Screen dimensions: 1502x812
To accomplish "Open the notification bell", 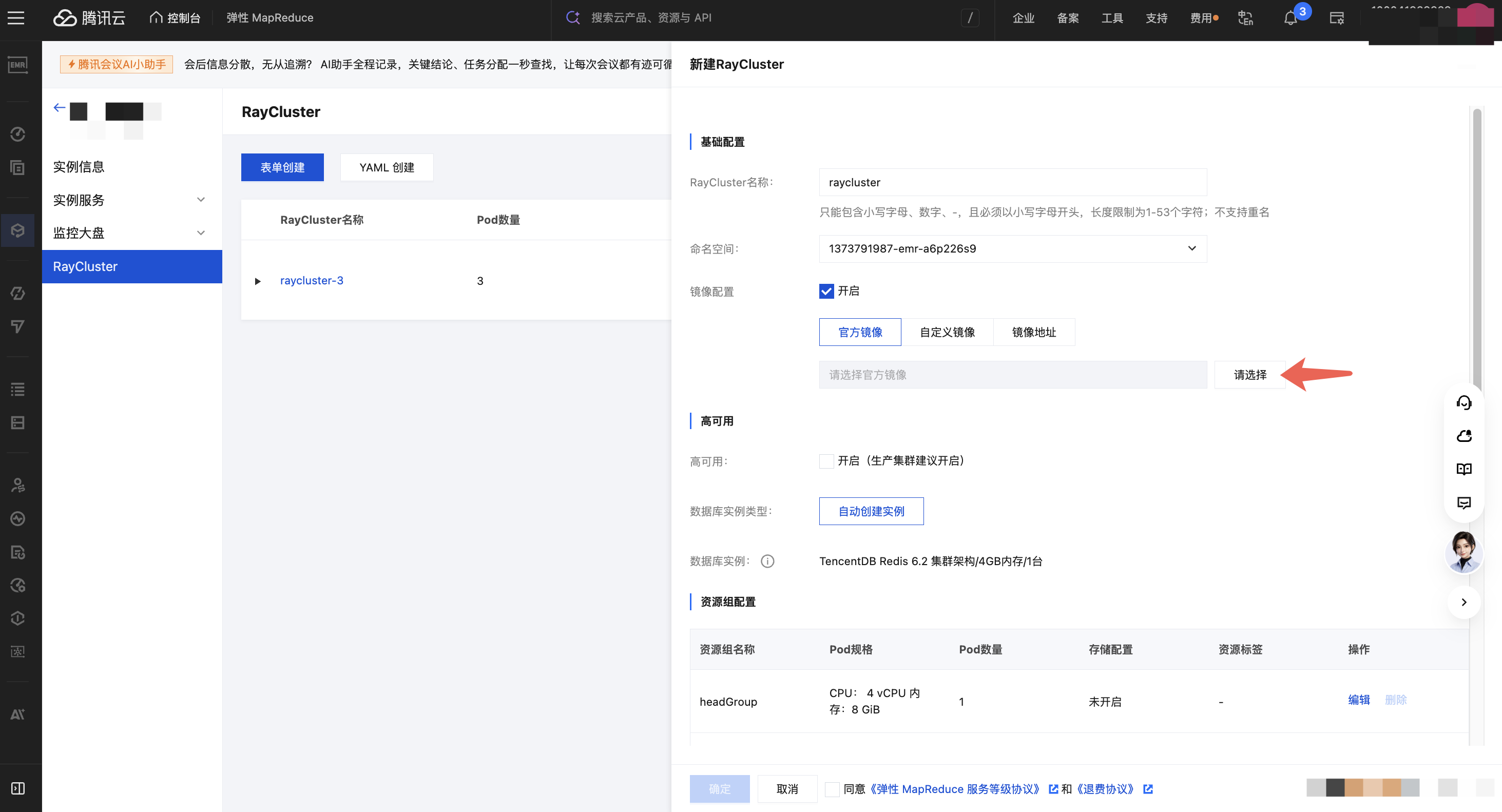I will pyautogui.click(x=1291, y=18).
